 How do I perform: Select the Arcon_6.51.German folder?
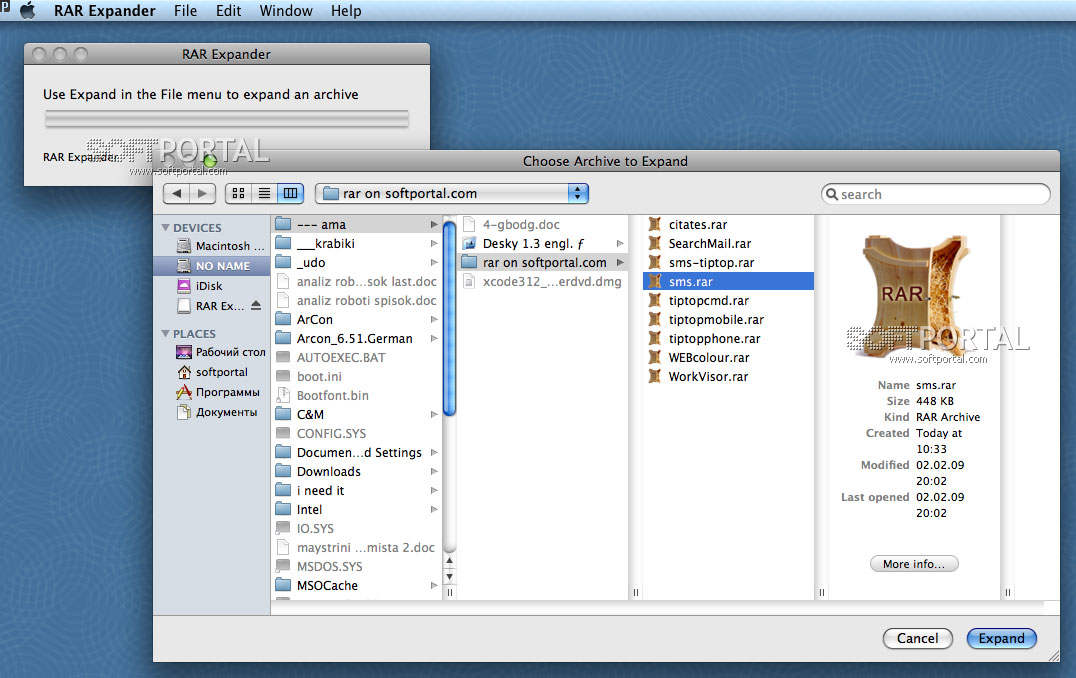(357, 338)
